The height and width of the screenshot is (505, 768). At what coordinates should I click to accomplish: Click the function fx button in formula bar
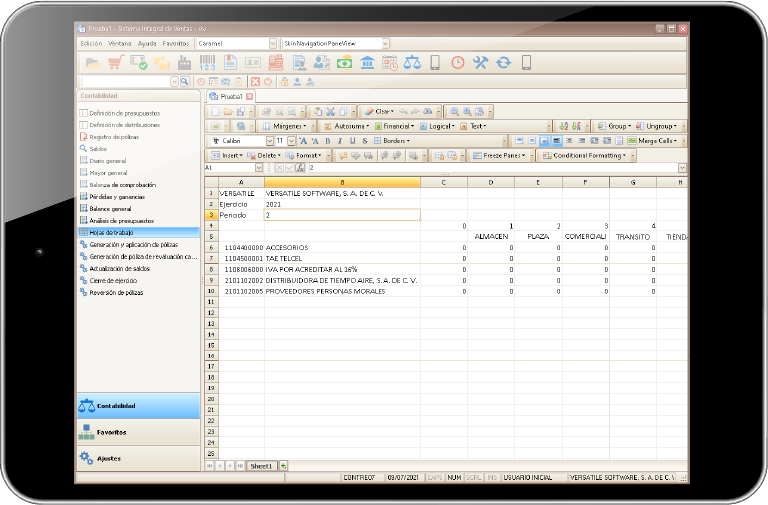tap(300, 168)
